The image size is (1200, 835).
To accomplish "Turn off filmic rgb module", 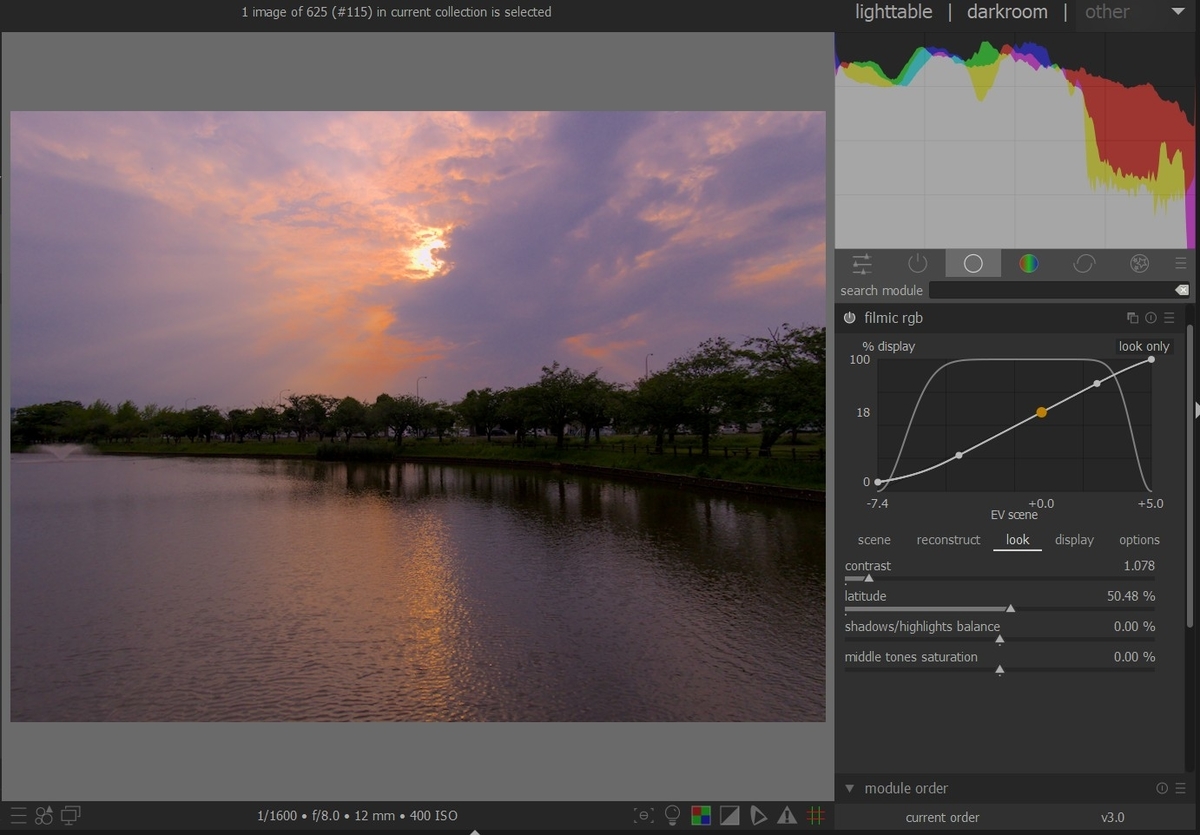I will click(850, 318).
